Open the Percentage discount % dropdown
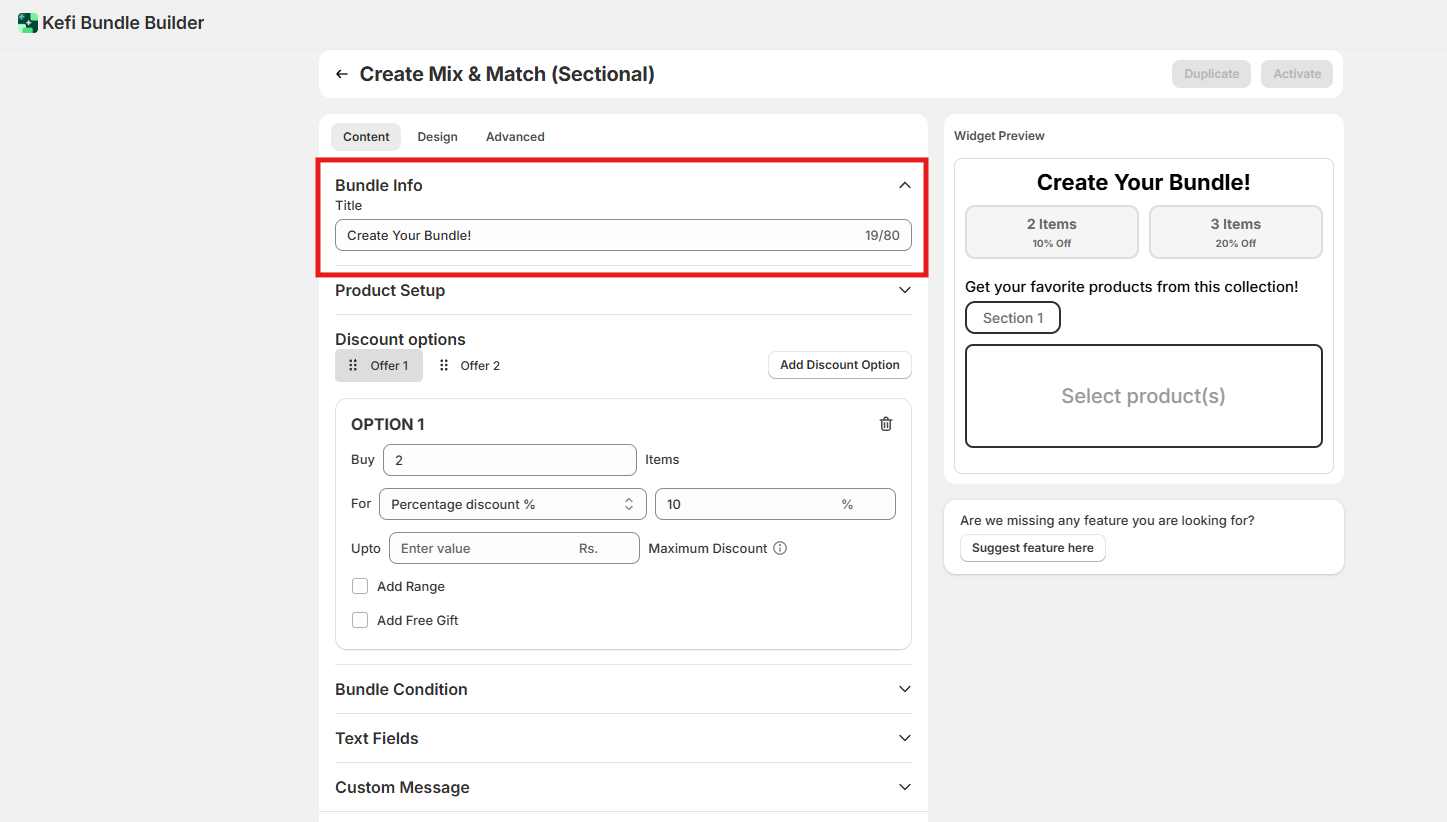The image size is (1447, 822). (512, 504)
